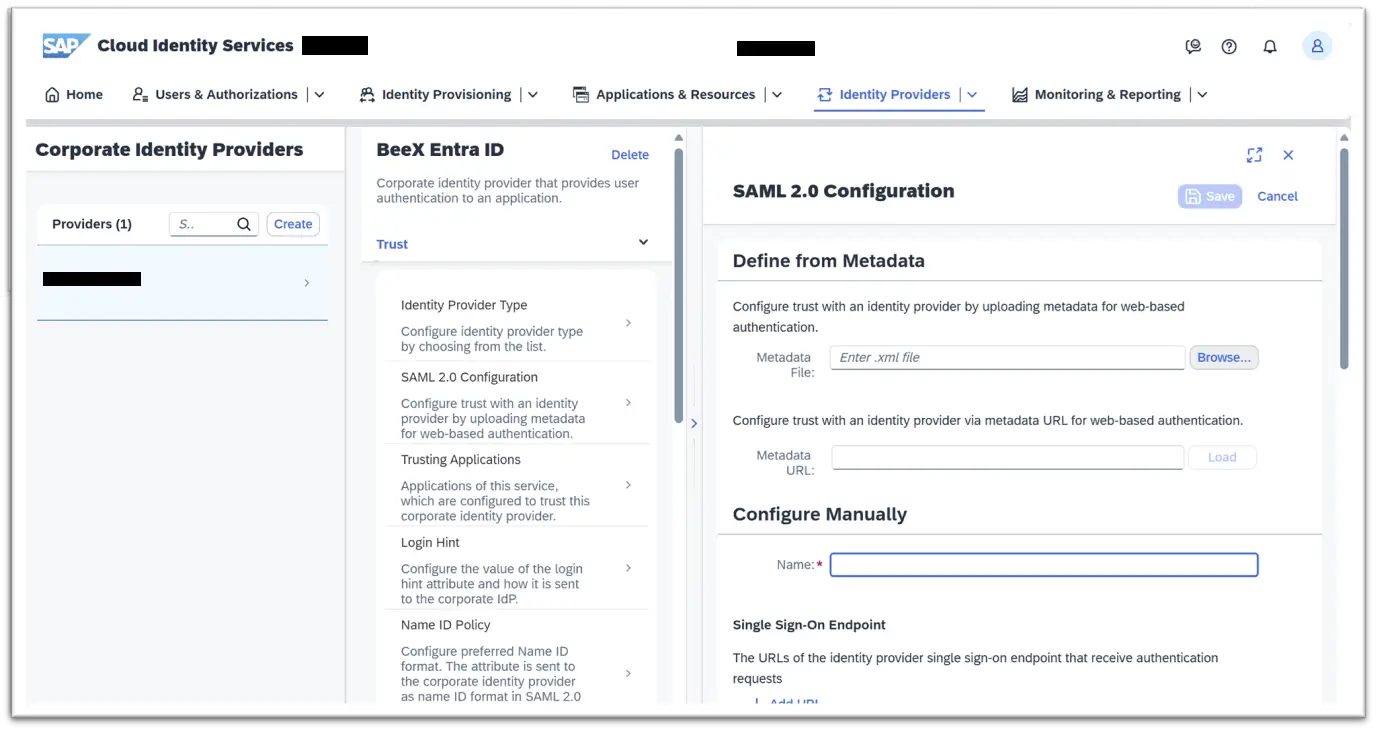Browse for a metadata XML file
Image resolution: width=1377 pixels, height=732 pixels.
pyautogui.click(x=1224, y=358)
